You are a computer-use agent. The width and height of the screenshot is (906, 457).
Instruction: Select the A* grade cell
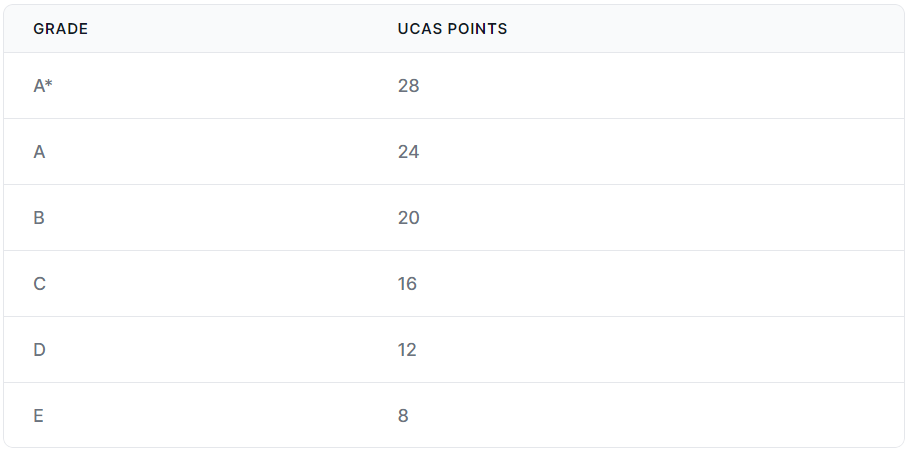click(43, 86)
